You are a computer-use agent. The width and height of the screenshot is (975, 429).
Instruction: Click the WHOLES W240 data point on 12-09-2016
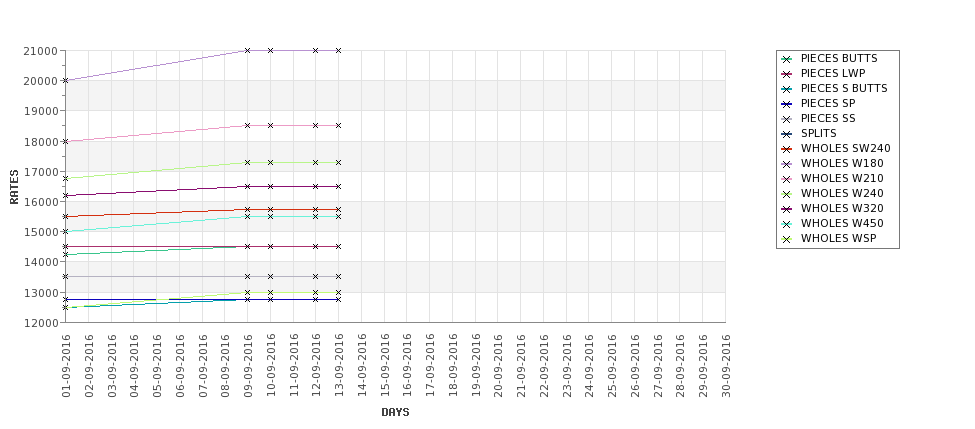315,162
